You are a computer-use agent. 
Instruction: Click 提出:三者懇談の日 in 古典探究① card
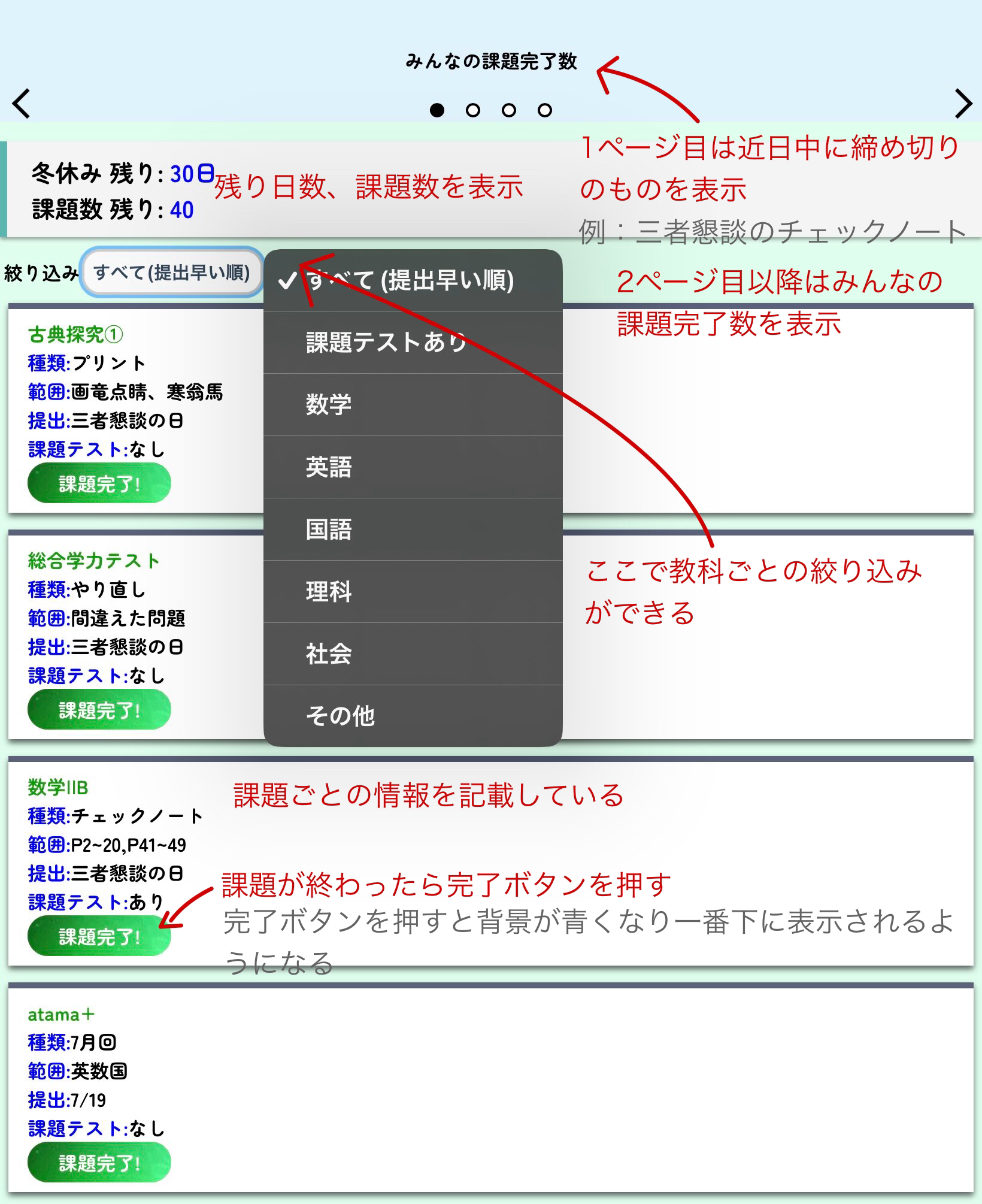[x=105, y=421]
